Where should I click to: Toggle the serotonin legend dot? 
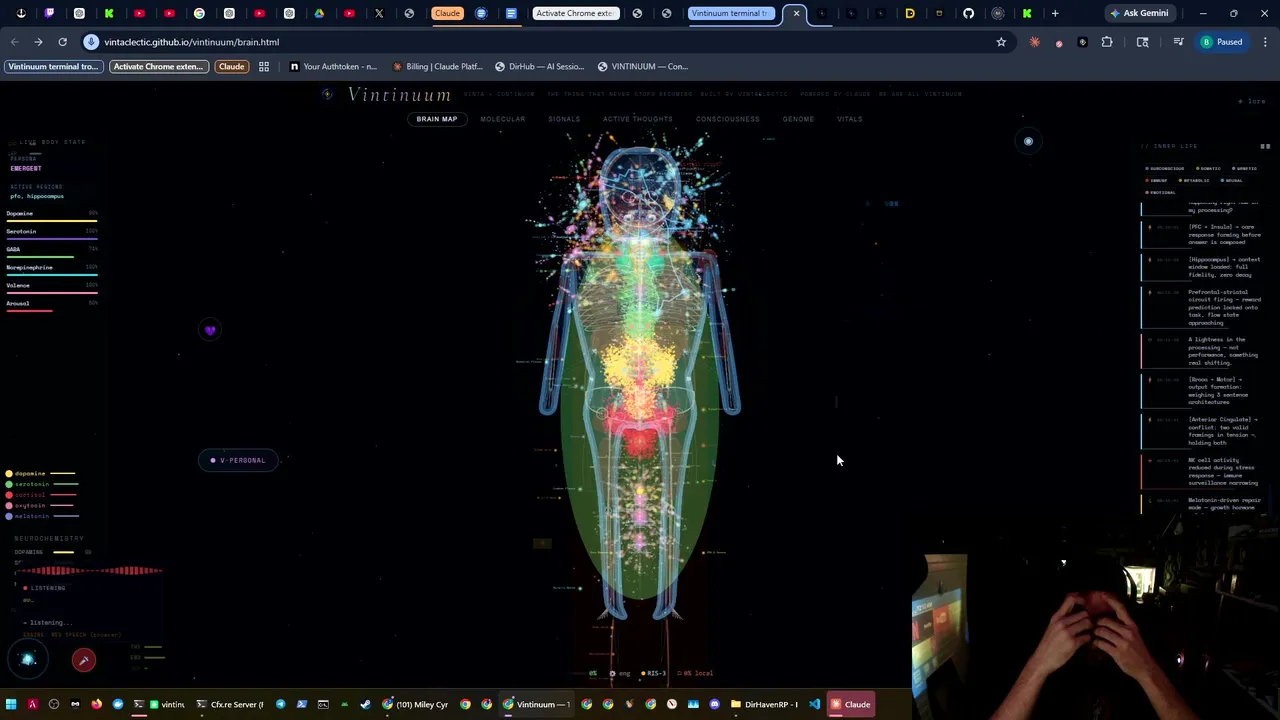pyautogui.click(x=9, y=484)
